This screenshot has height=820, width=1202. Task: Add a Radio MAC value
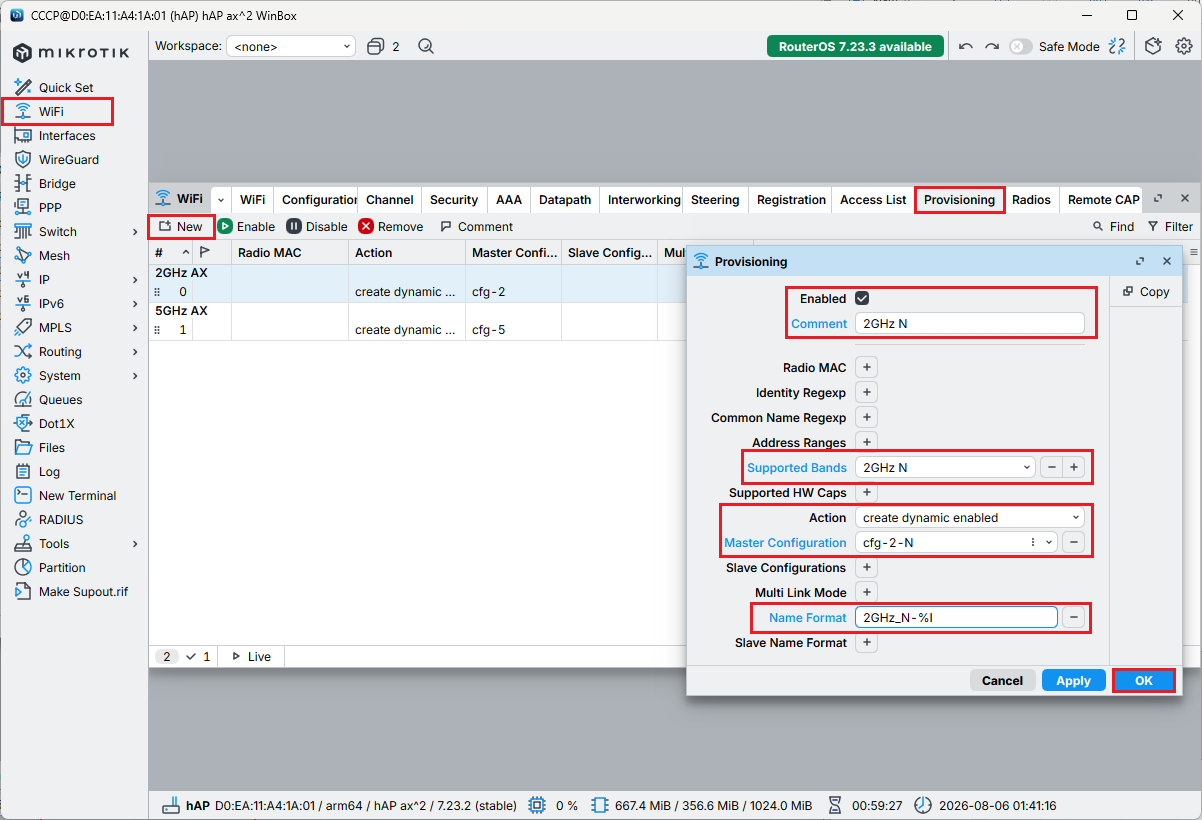tap(867, 367)
